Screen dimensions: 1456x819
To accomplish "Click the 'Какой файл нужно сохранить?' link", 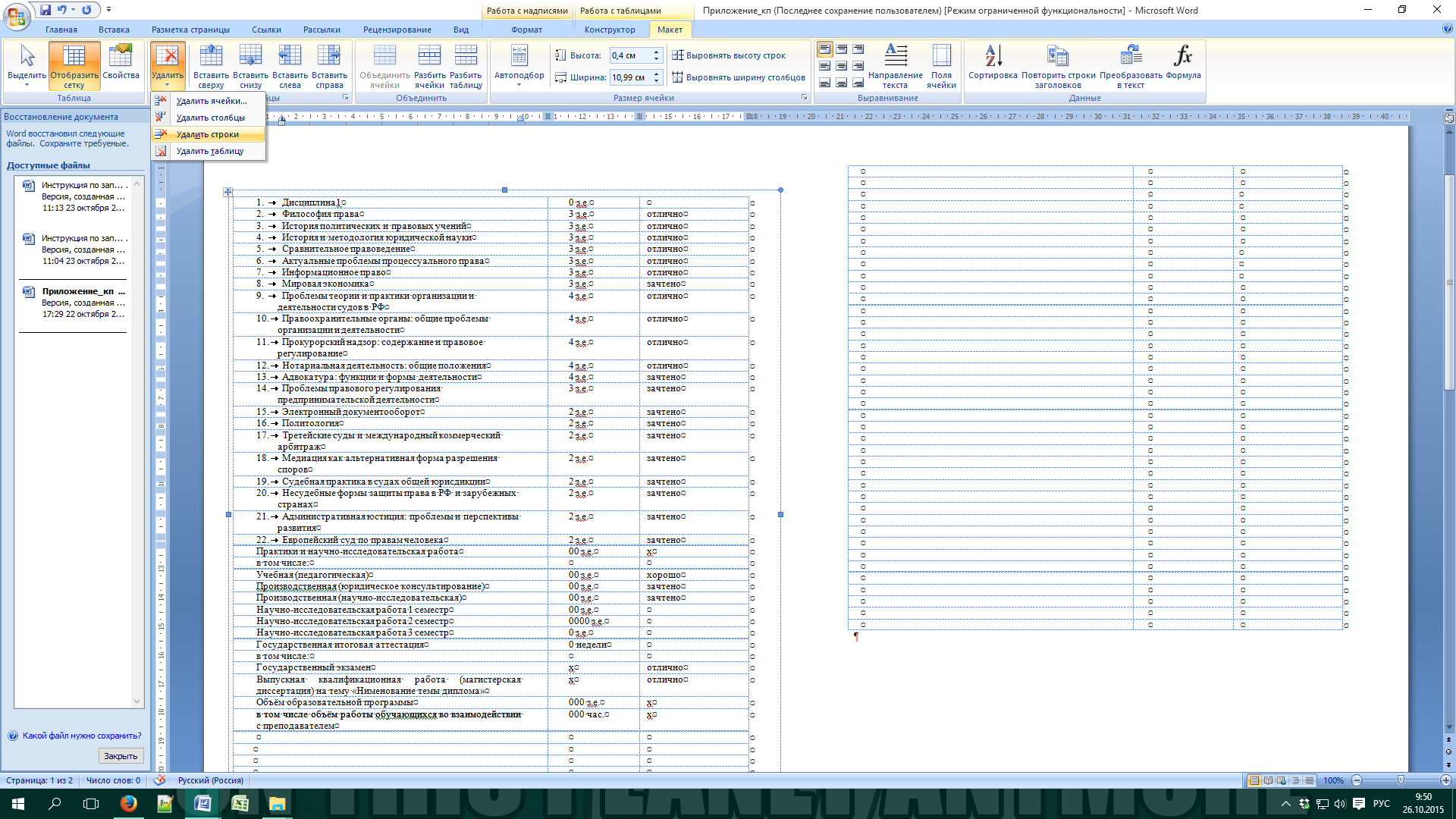I will pyautogui.click(x=82, y=736).
